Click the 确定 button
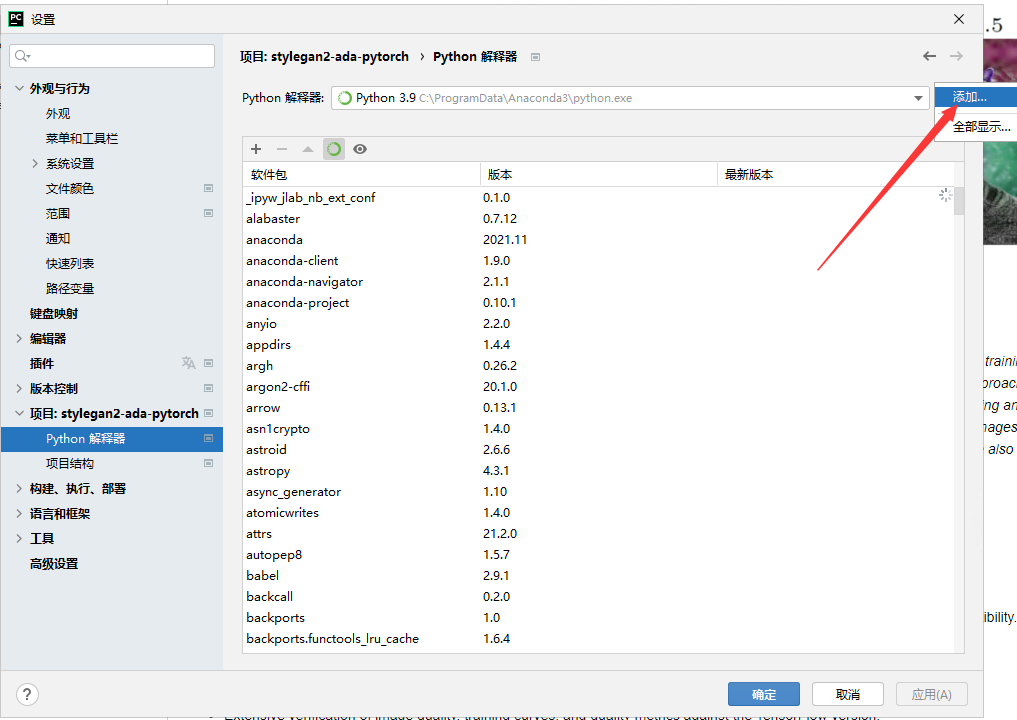1017x720 pixels. (x=763, y=694)
